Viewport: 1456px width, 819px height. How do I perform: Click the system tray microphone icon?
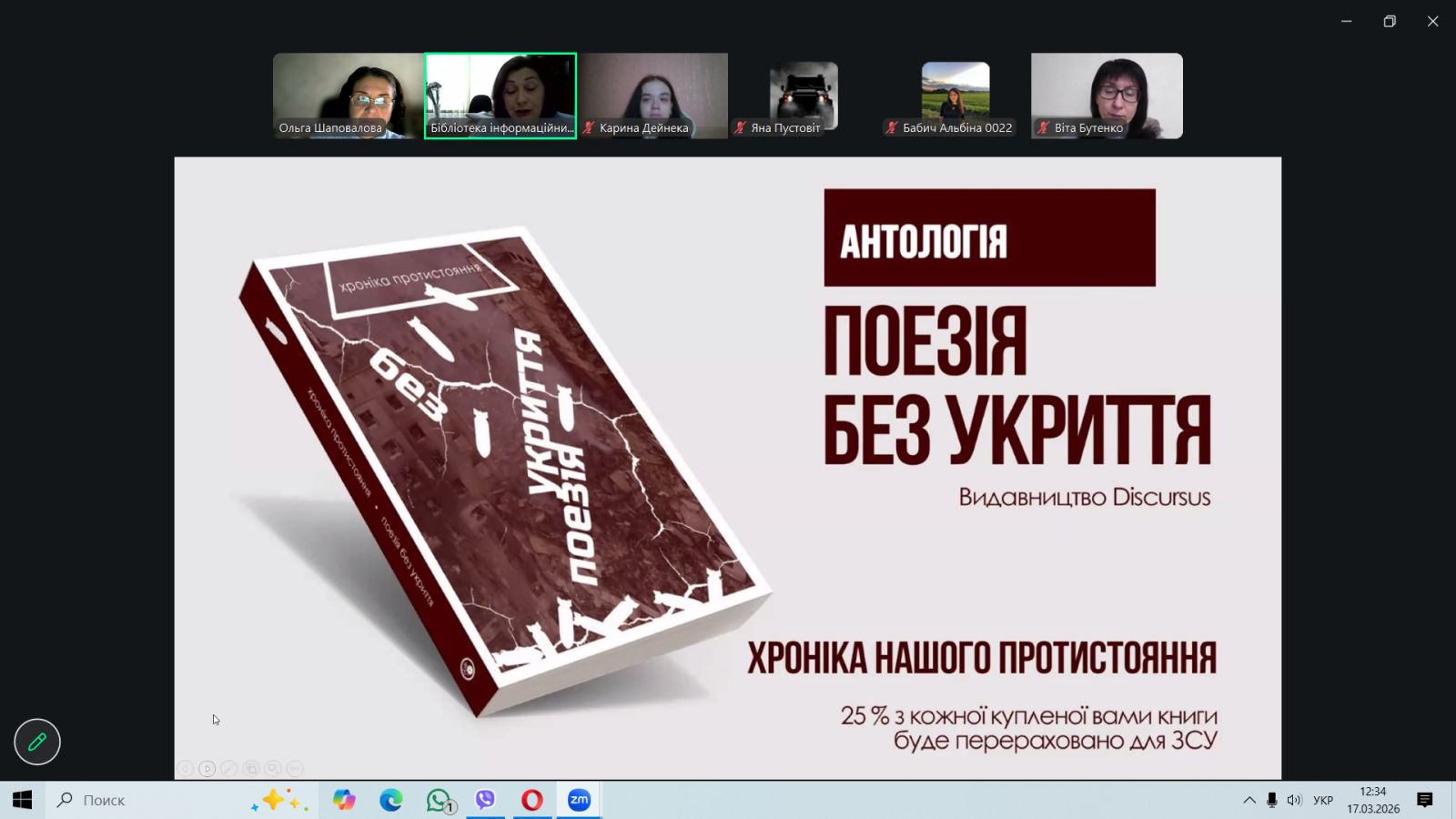tap(1271, 800)
